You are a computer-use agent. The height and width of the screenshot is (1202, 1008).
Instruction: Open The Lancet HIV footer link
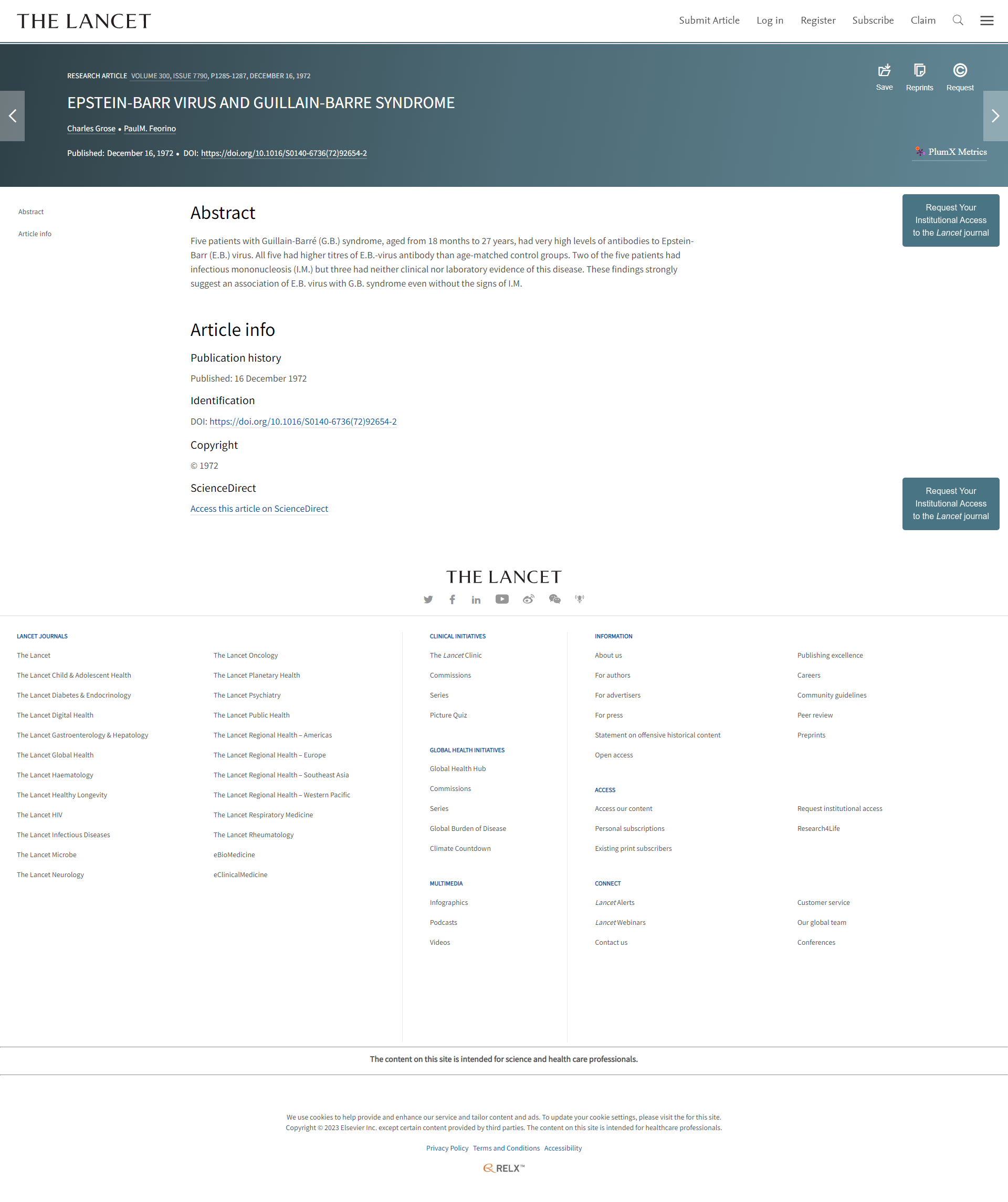pos(39,815)
